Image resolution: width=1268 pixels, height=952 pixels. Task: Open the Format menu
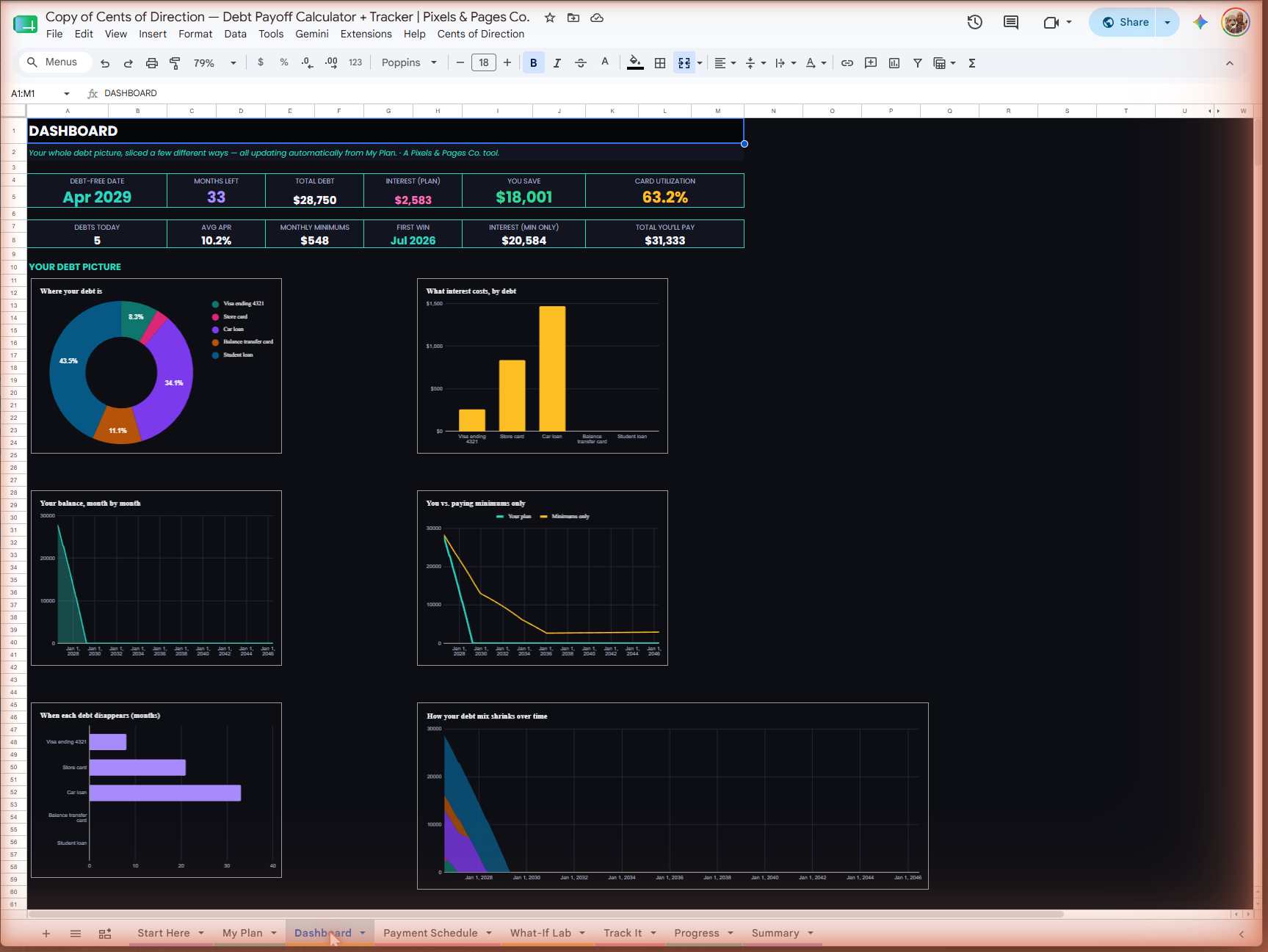195,34
